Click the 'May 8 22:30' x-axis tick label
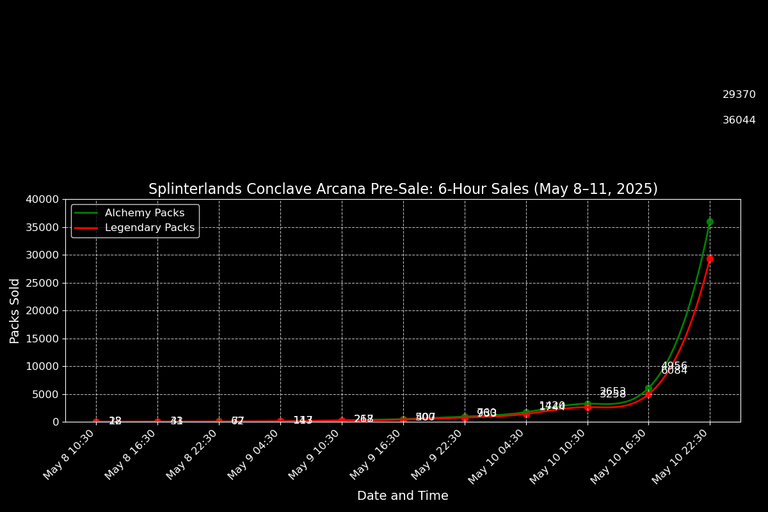Image resolution: width=768 pixels, height=512 pixels. click(192, 455)
